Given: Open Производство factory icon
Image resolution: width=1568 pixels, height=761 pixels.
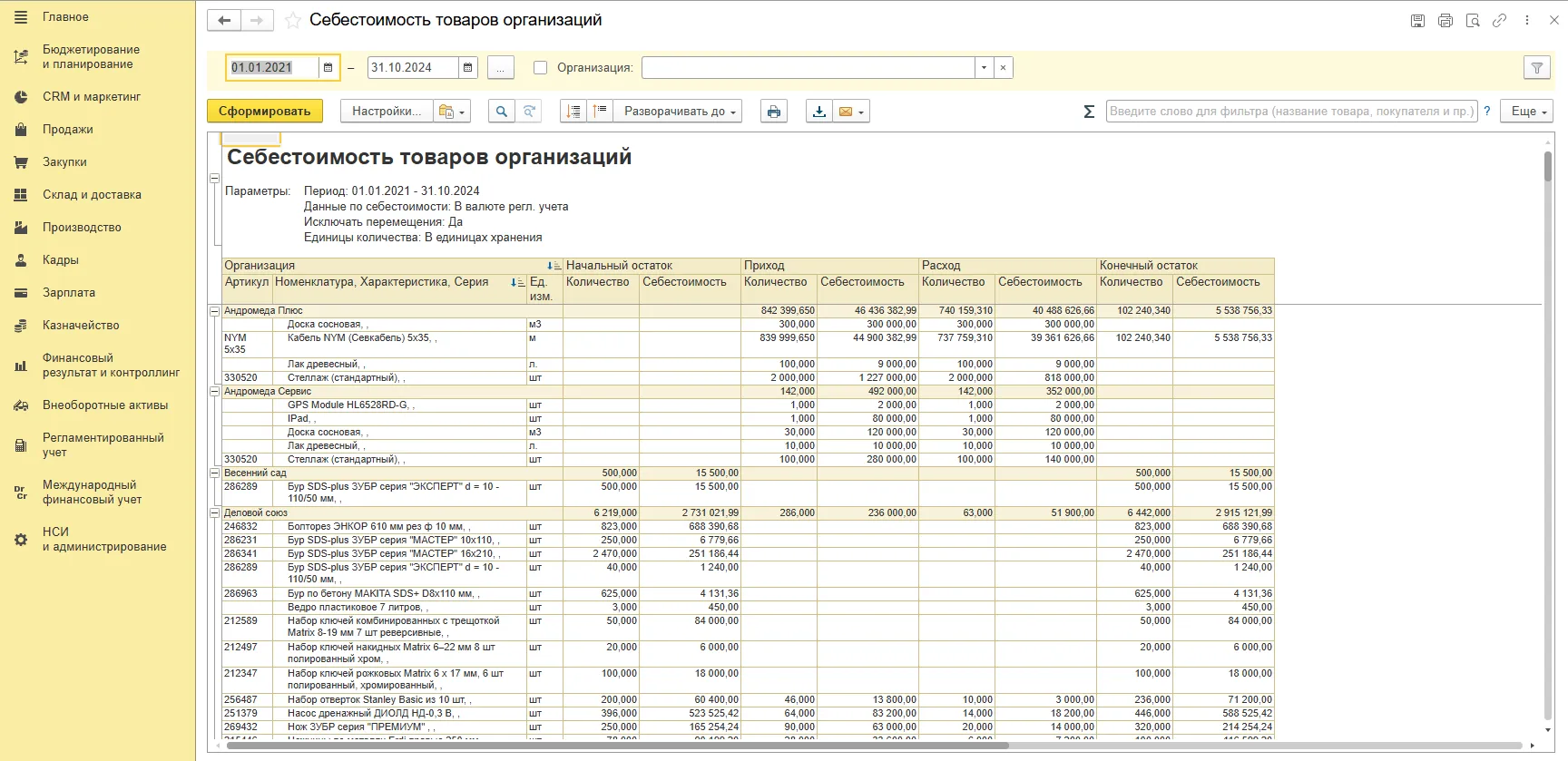Looking at the screenshot, I should [21, 228].
